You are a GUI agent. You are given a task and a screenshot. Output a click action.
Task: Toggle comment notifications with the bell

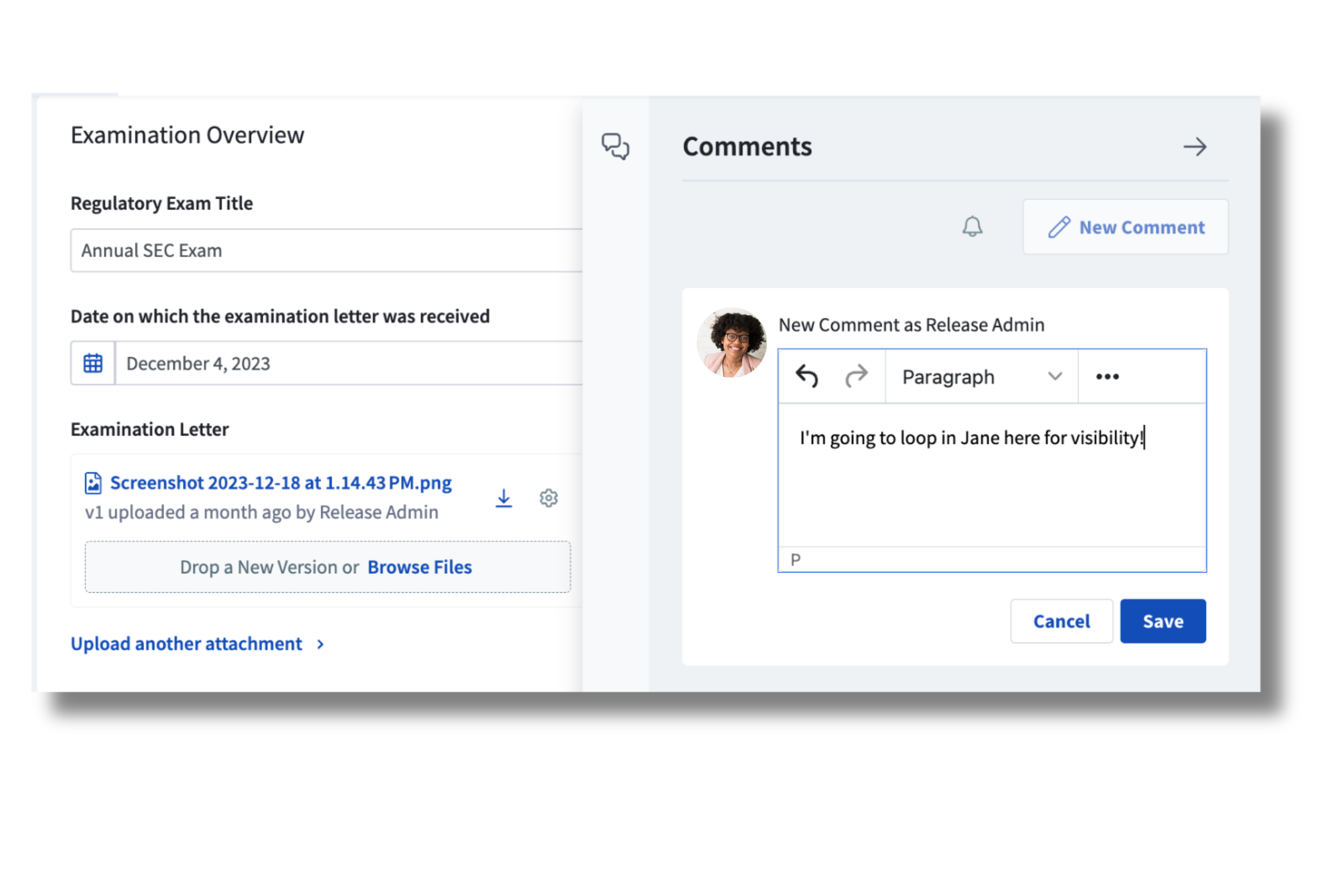(971, 227)
